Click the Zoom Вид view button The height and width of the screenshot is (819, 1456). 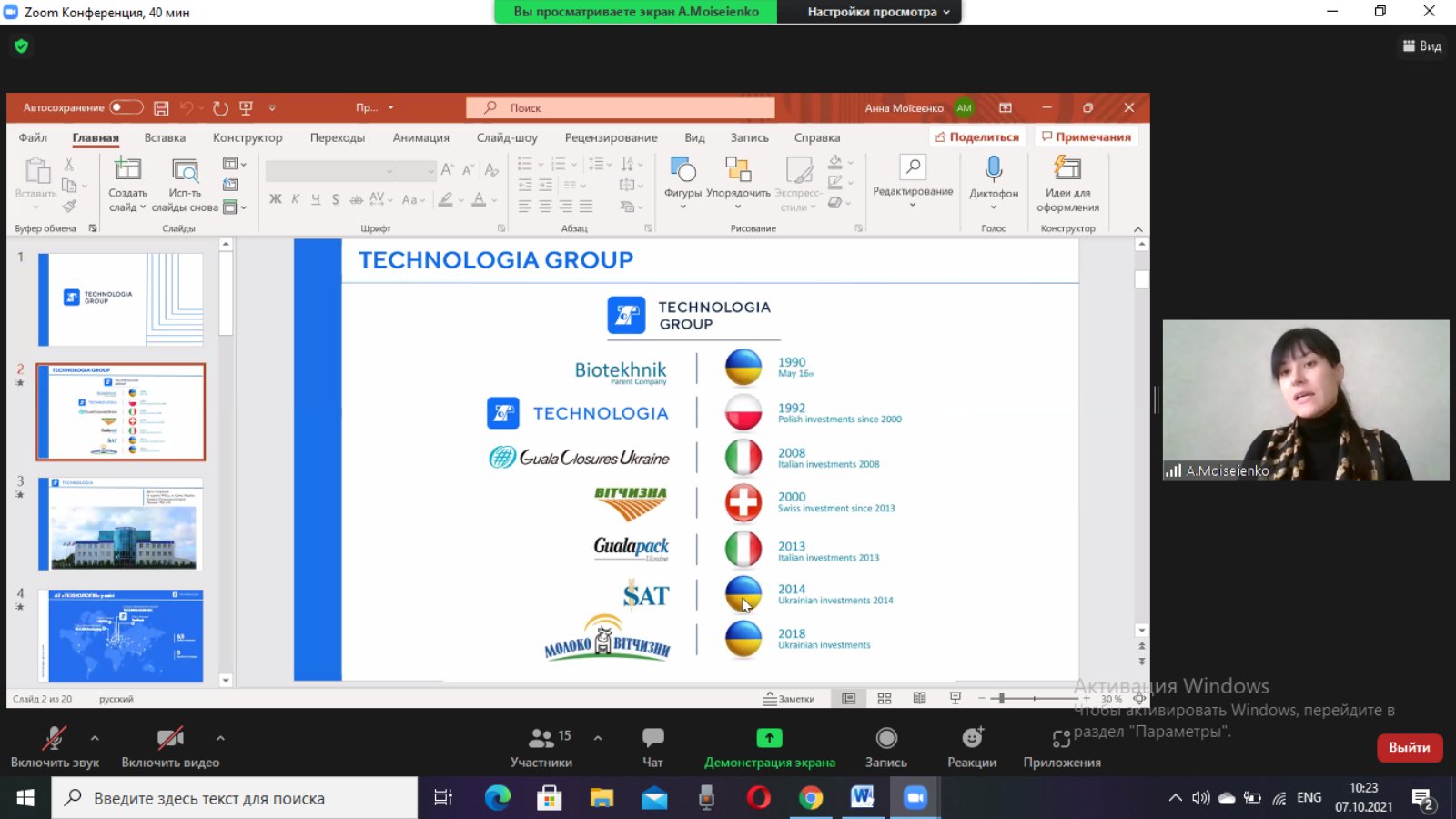click(1422, 45)
